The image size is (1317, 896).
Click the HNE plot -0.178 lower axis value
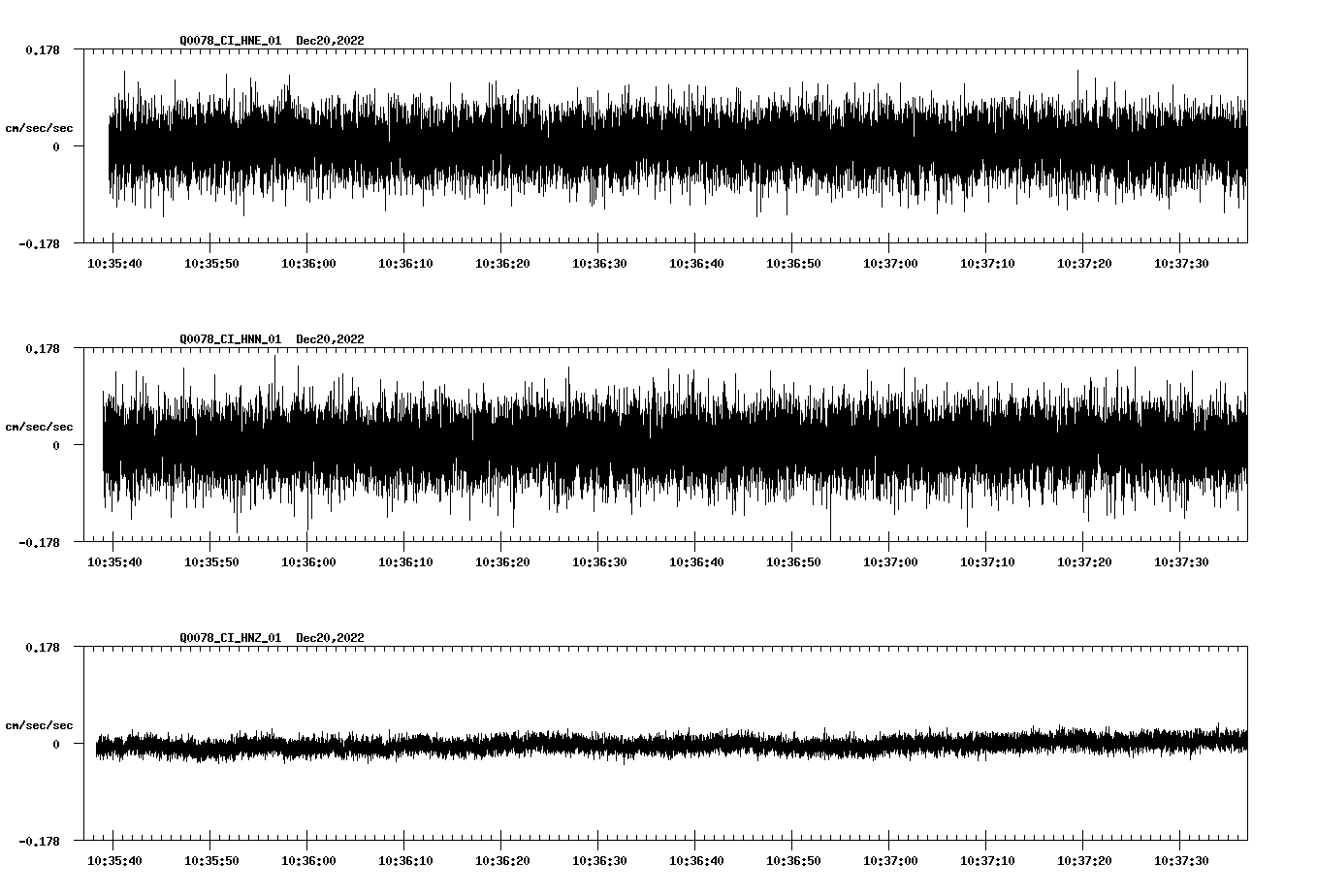coord(39,244)
